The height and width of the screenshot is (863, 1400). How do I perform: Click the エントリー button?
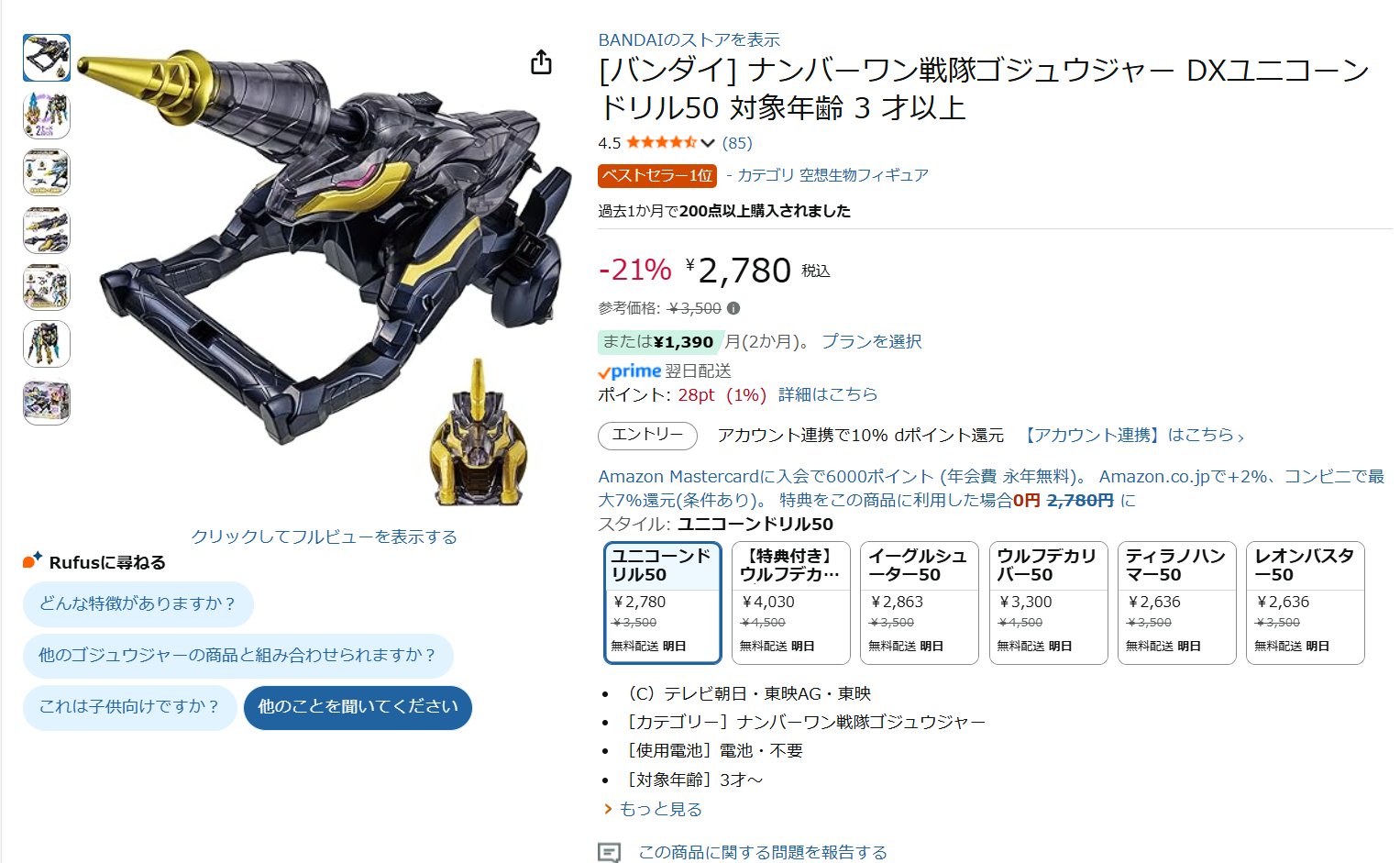[x=647, y=436]
